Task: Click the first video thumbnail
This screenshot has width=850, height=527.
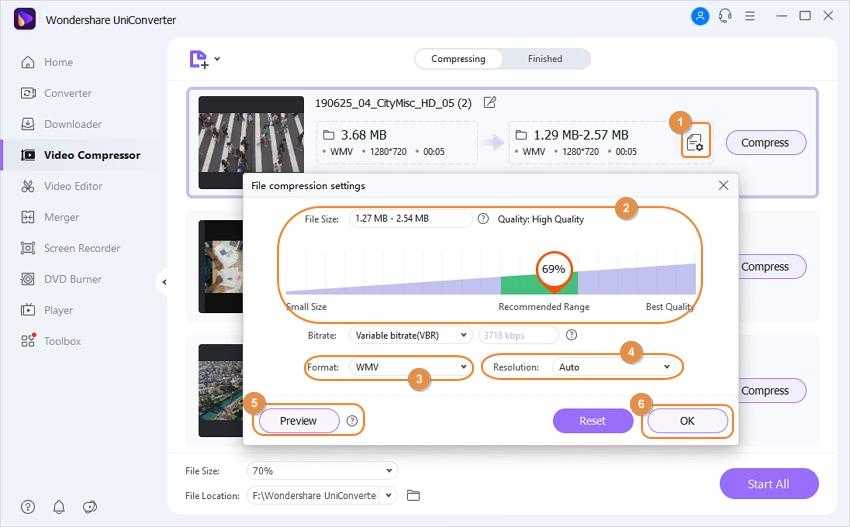Action: click(x=251, y=142)
